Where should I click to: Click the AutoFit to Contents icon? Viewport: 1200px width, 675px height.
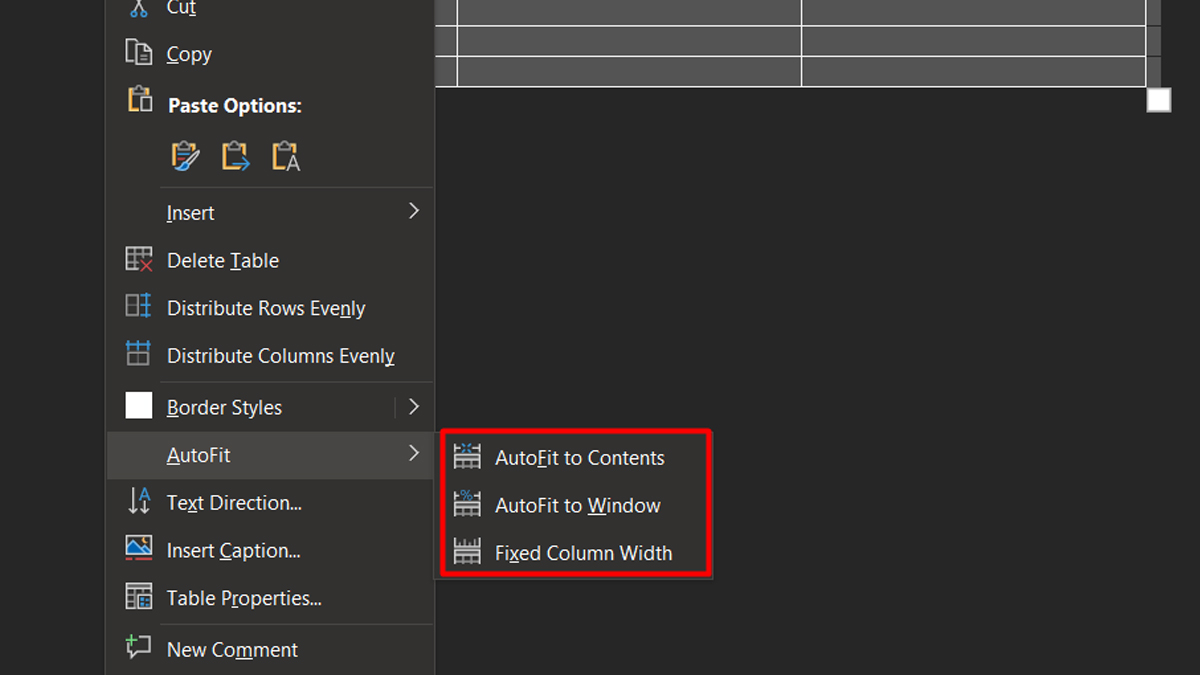(467, 457)
